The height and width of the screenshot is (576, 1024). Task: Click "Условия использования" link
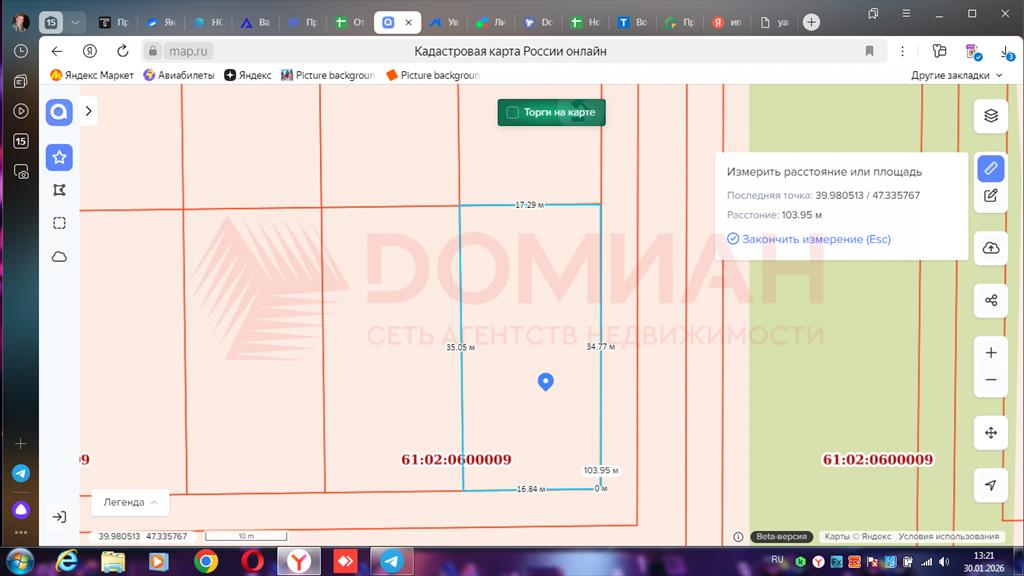(x=948, y=537)
